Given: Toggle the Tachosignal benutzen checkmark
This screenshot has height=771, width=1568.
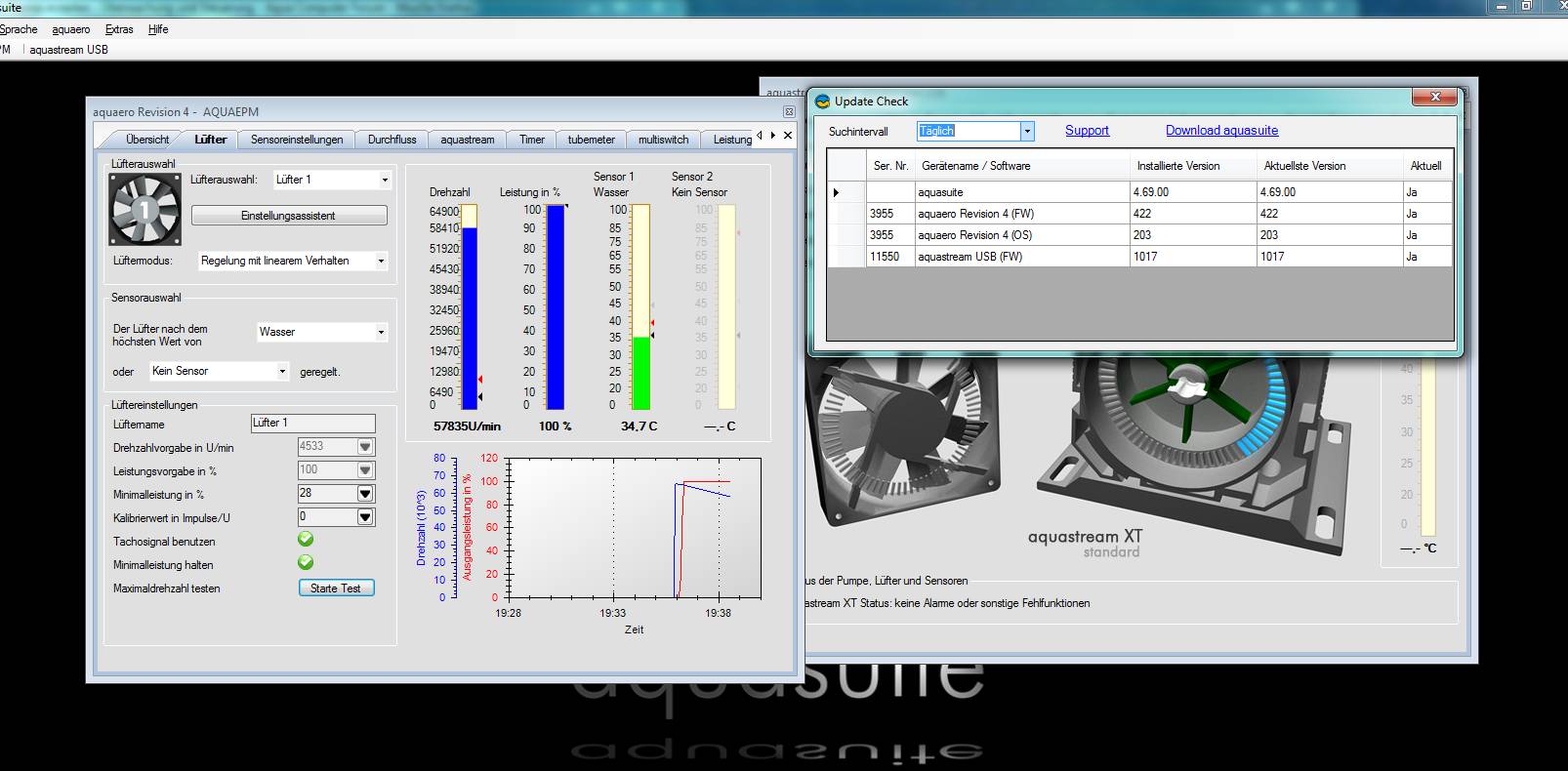Looking at the screenshot, I should (306, 540).
